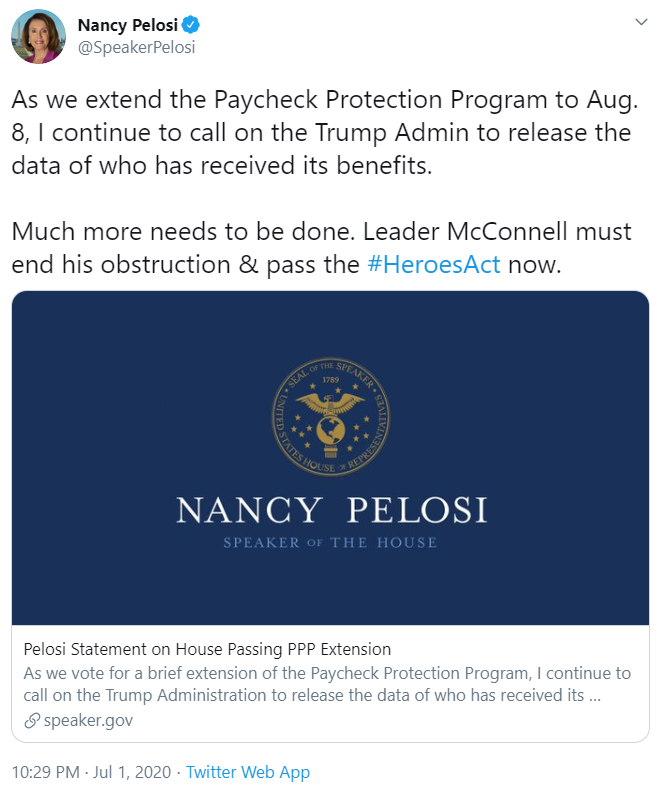660x787 pixels.
Task: Click the card's gray description preview text
Action: pyautogui.click(x=327, y=684)
